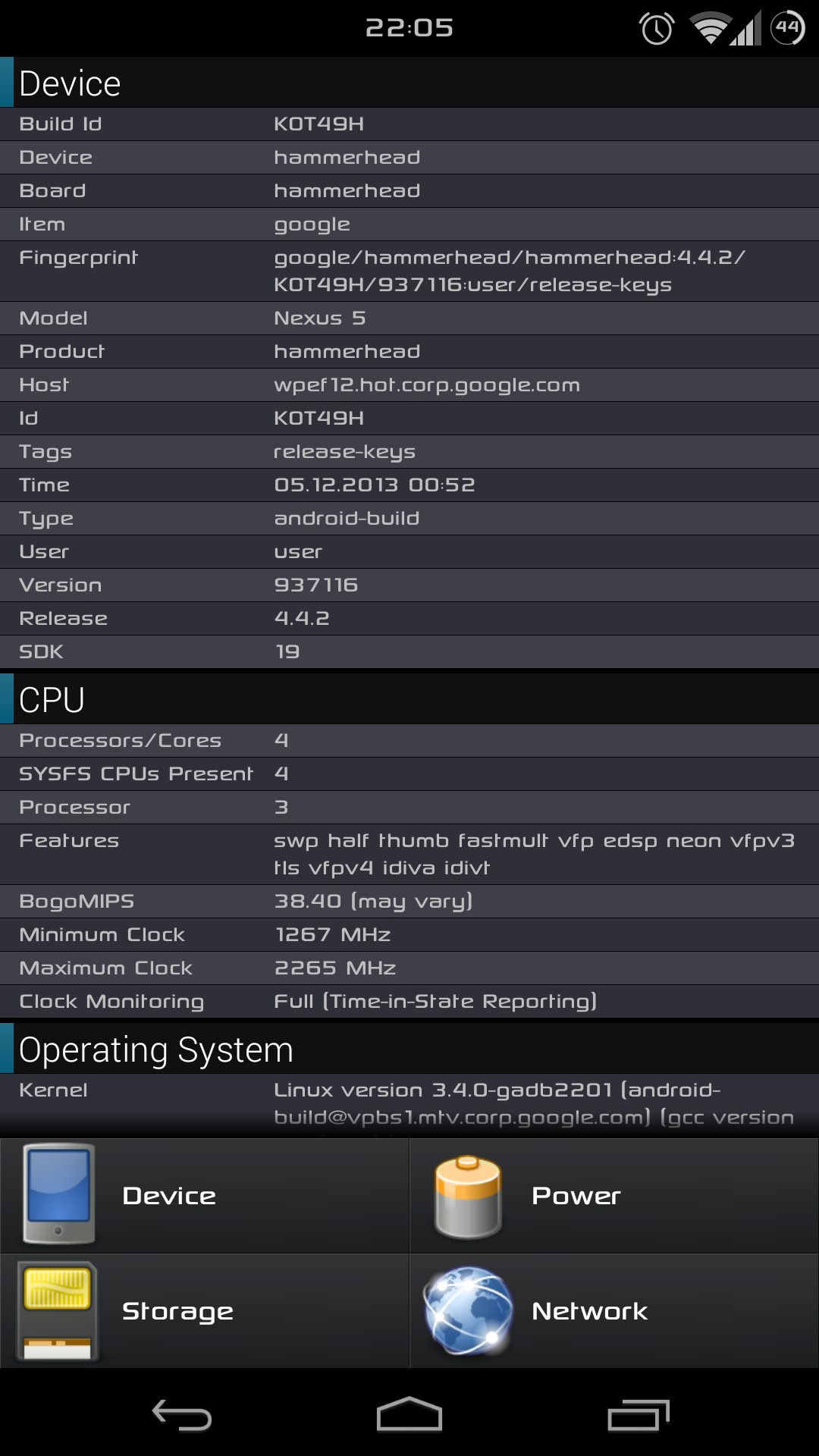
Task: Select the Maximum Clock value 2265 MHz
Action: [x=334, y=968]
